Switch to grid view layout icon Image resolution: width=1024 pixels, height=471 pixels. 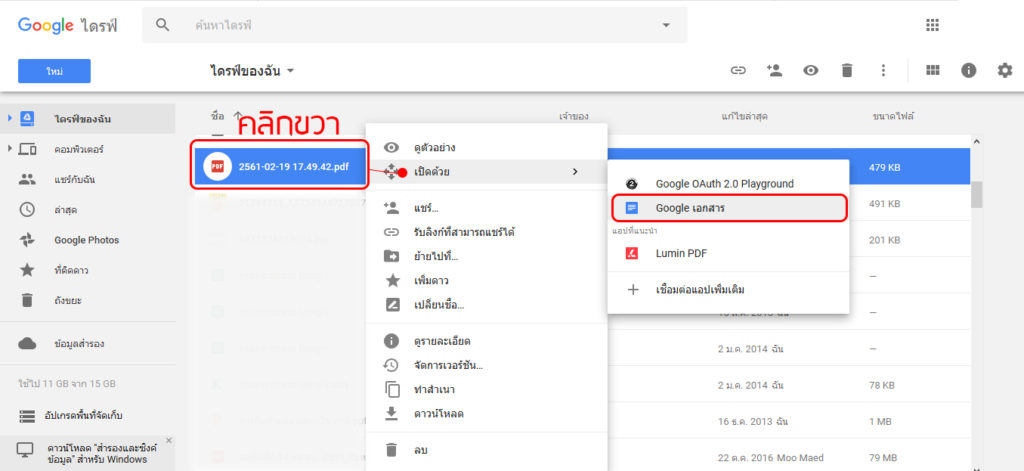pyautogui.click(x=933, y=71)
